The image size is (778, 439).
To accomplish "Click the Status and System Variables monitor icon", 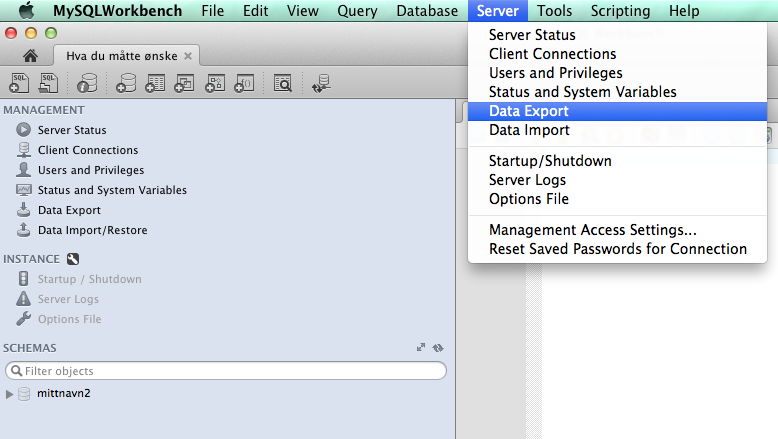I will tap(23, 189).
